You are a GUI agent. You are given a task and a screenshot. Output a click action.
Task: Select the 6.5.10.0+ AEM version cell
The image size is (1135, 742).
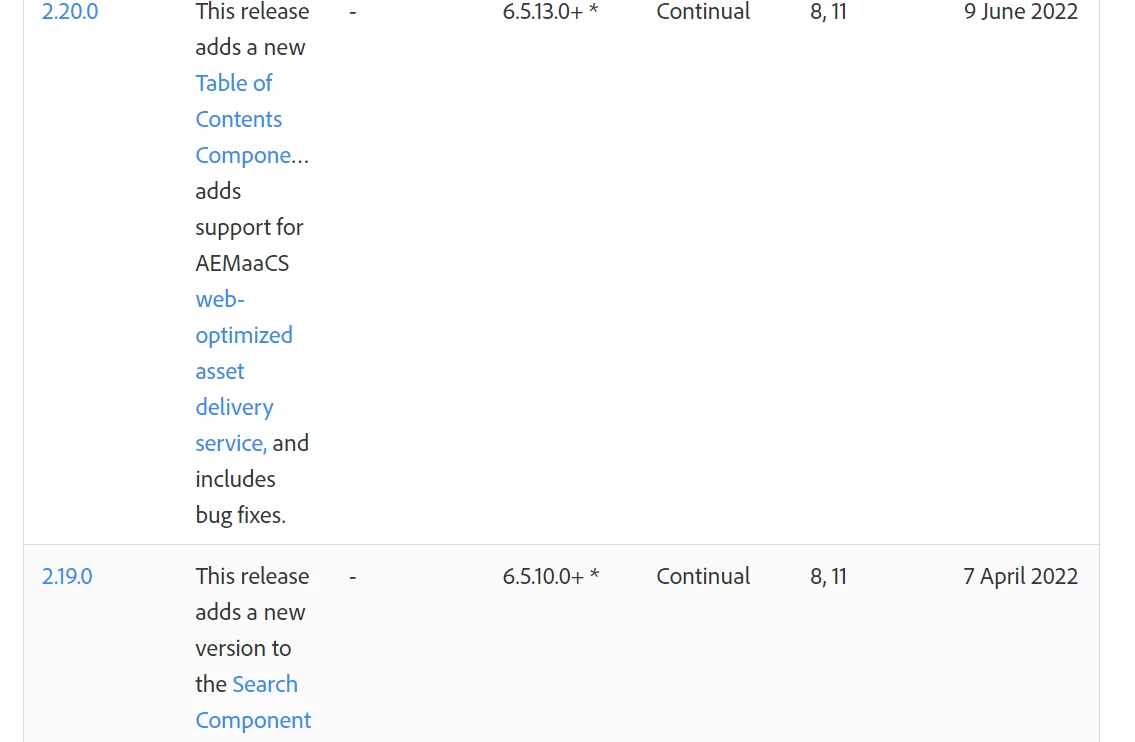click(x=551, y=576)
